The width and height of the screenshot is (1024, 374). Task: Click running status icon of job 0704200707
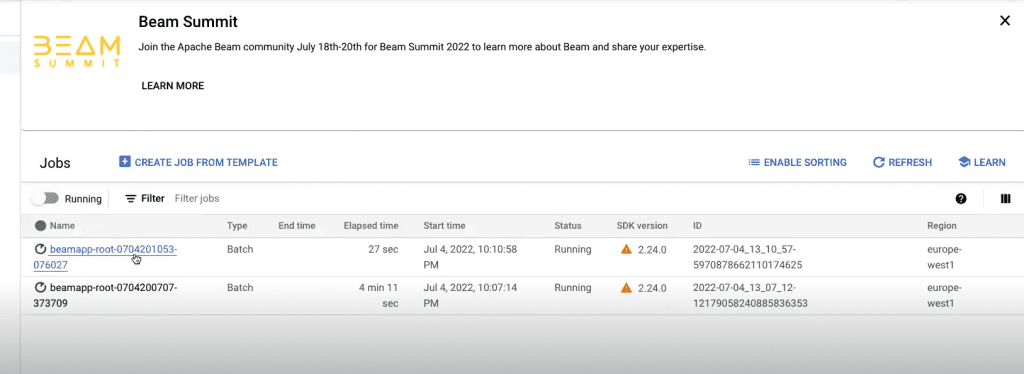[40, 288]
